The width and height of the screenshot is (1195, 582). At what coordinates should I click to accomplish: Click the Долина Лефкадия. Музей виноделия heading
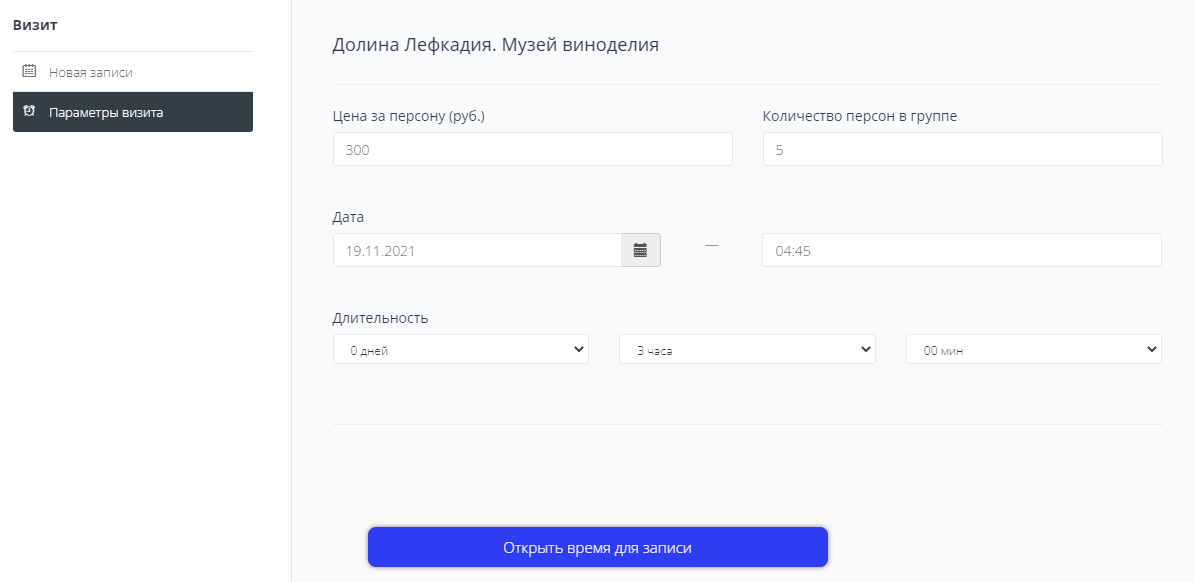click(x=495, y=45)
